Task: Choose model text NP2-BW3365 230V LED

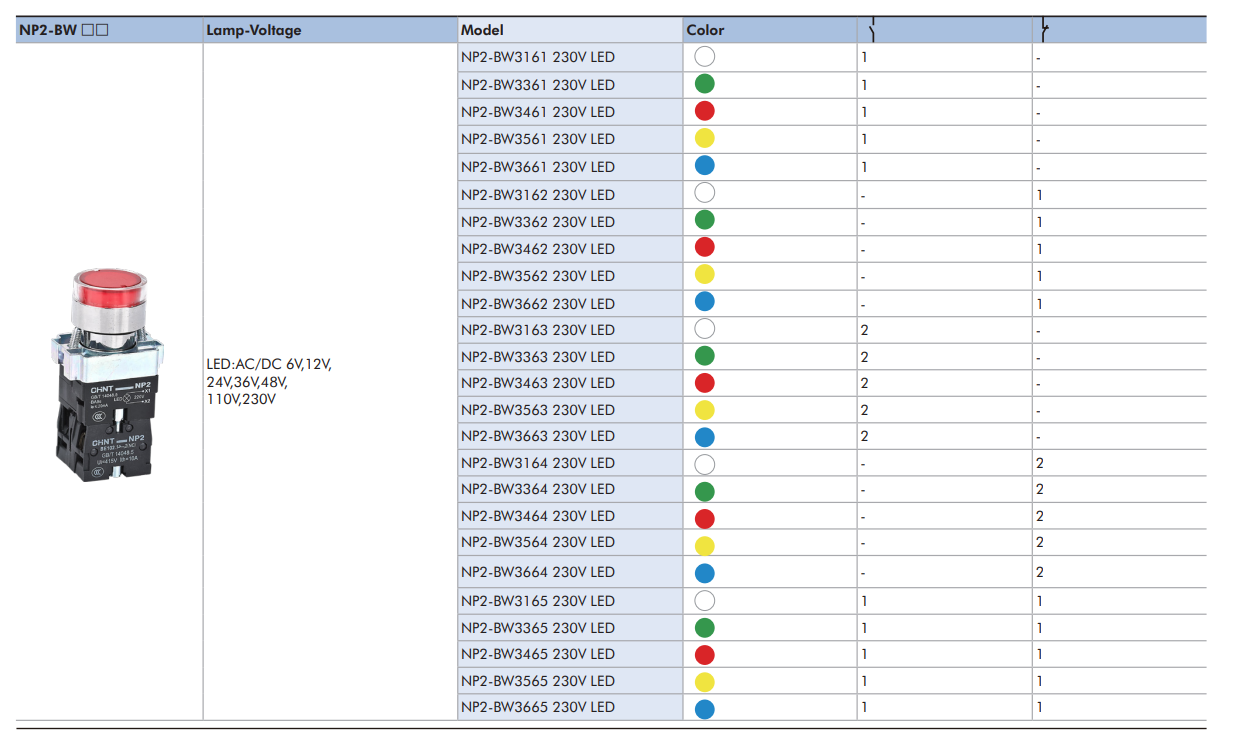Action: [x=538, y=628]
